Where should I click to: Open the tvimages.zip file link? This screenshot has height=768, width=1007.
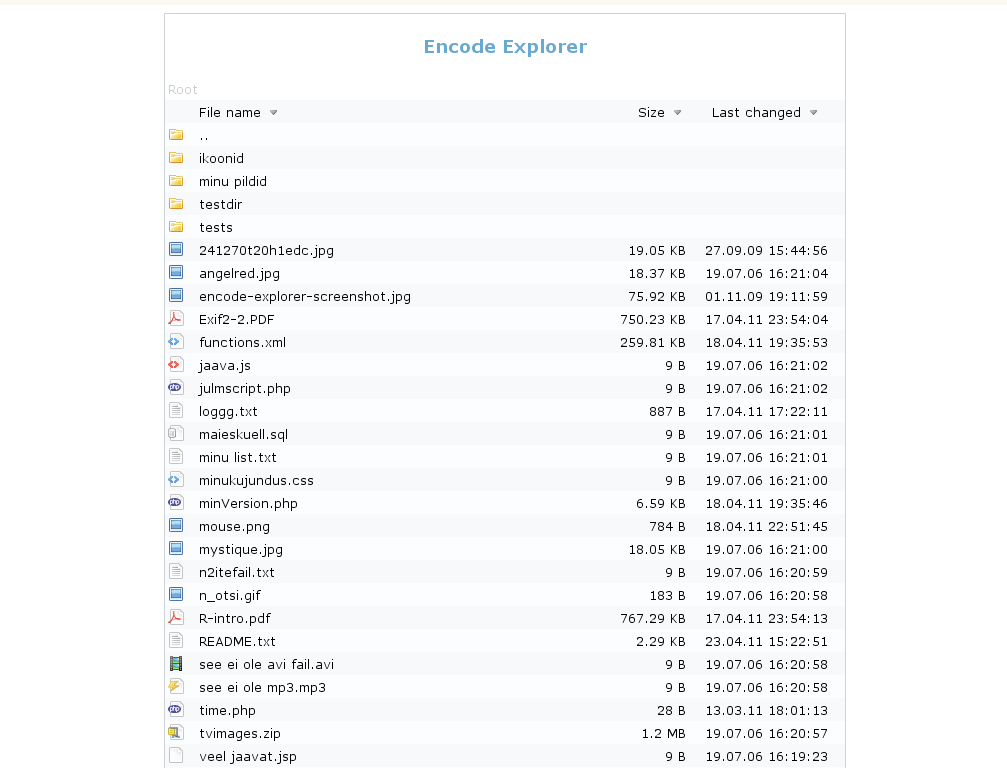click(240, 733)
